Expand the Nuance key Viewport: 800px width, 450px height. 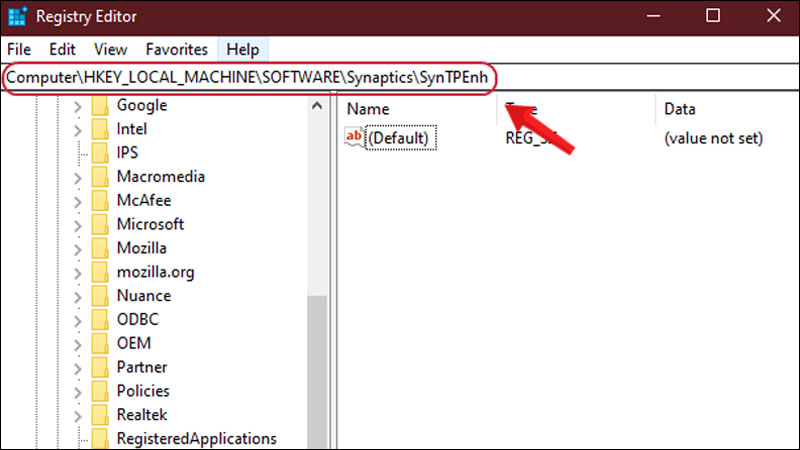tap(78, 297)
